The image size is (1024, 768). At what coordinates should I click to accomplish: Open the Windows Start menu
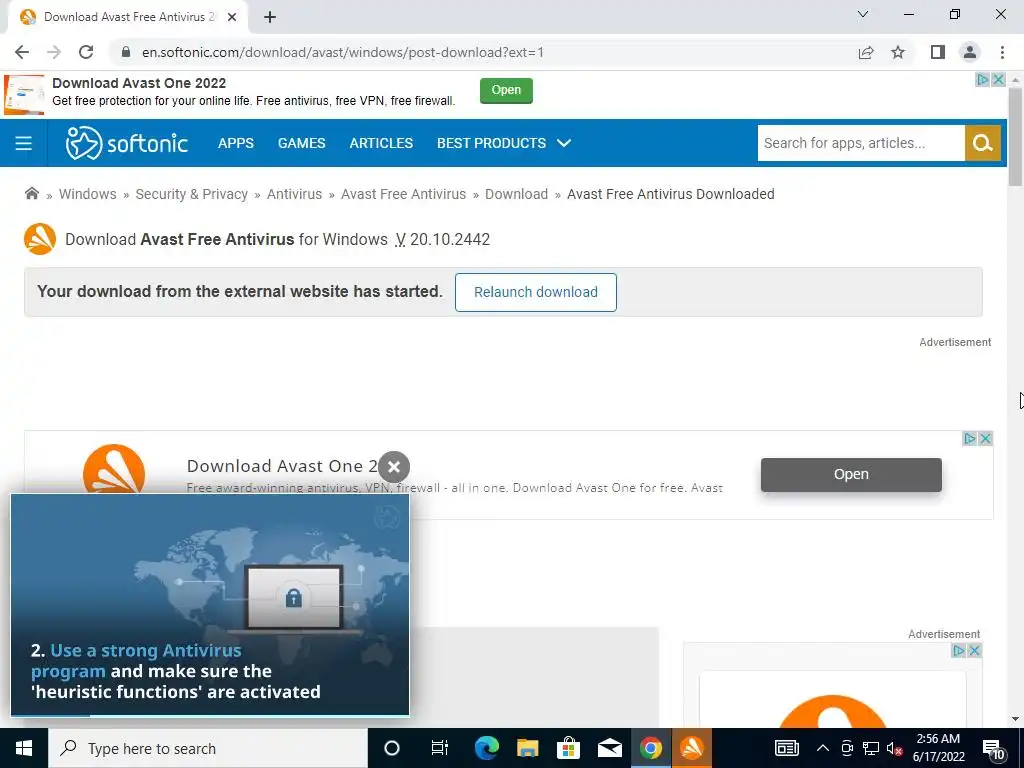24,748
